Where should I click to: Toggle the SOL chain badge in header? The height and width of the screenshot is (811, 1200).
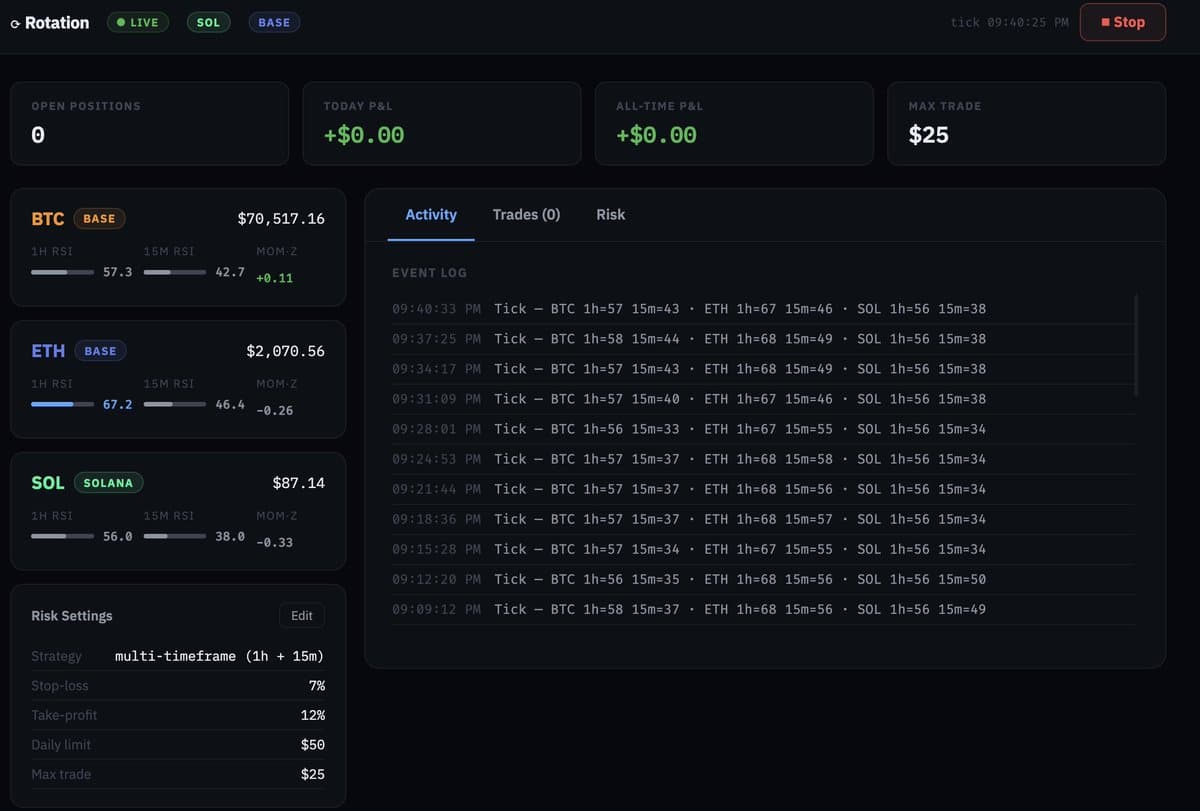point(208,22)
